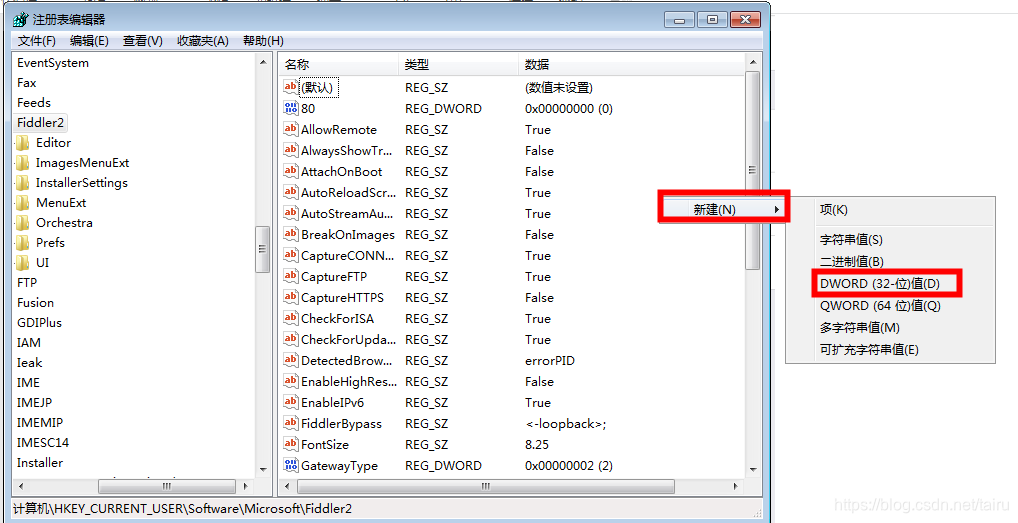Click the tree pane scroll-right arrow

click(246, 486)
